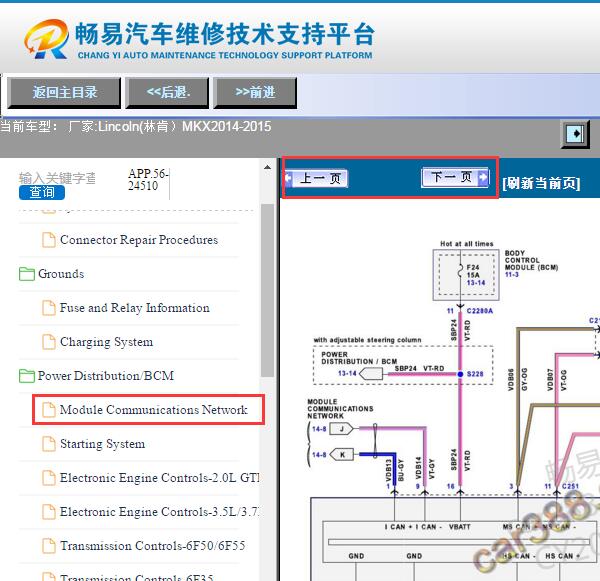Go forward with the >>前进 button

tap(255, 93)
